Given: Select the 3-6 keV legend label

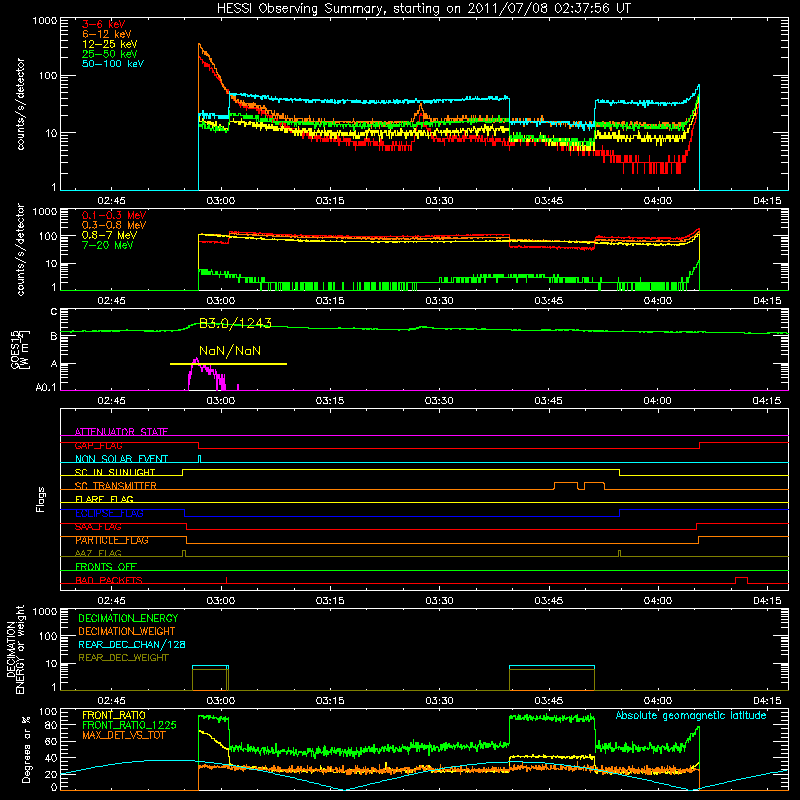Looking at the screenshot, I should tap(104, 24).
